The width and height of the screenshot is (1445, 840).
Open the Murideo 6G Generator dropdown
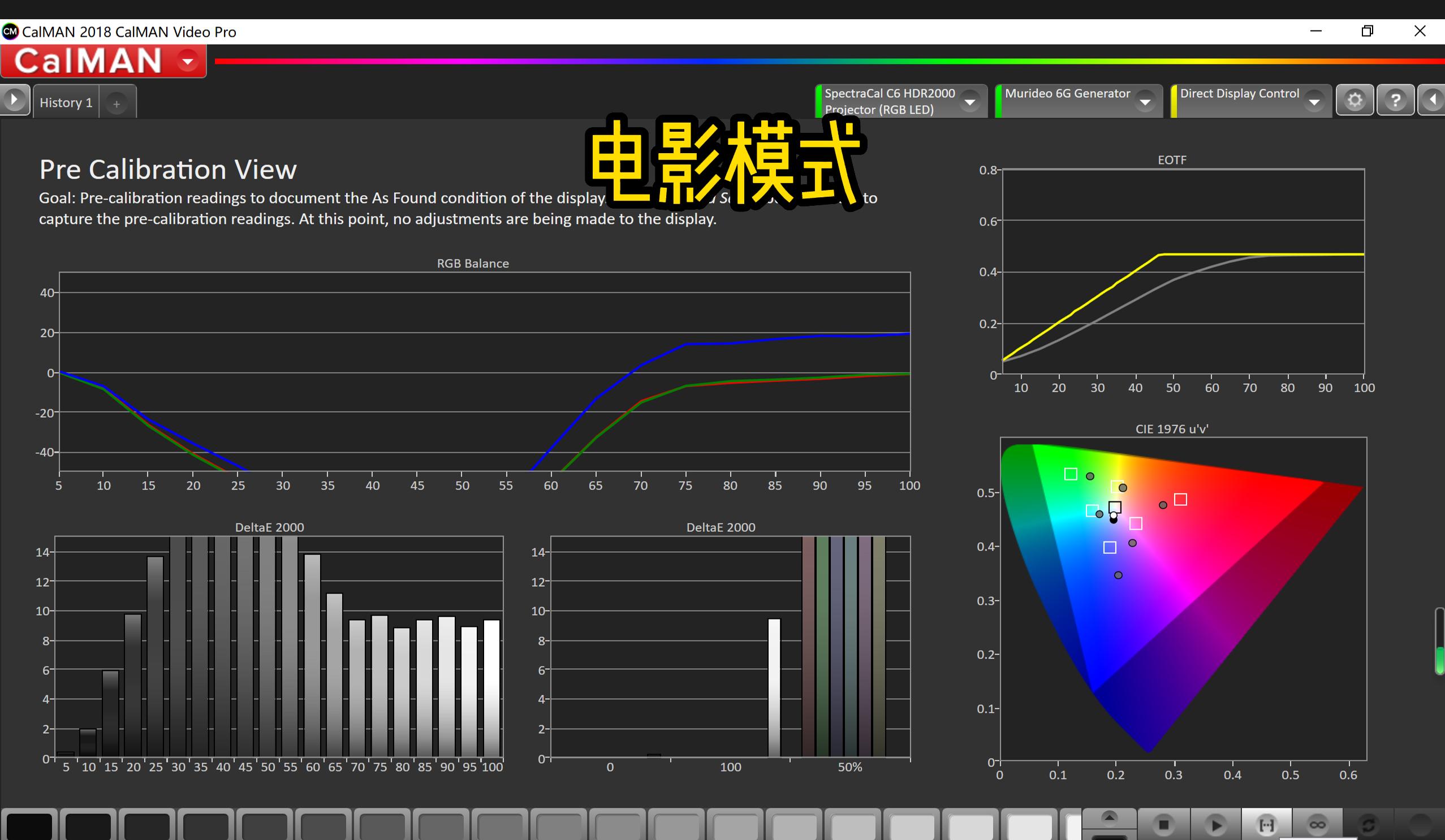[1146, 101]
